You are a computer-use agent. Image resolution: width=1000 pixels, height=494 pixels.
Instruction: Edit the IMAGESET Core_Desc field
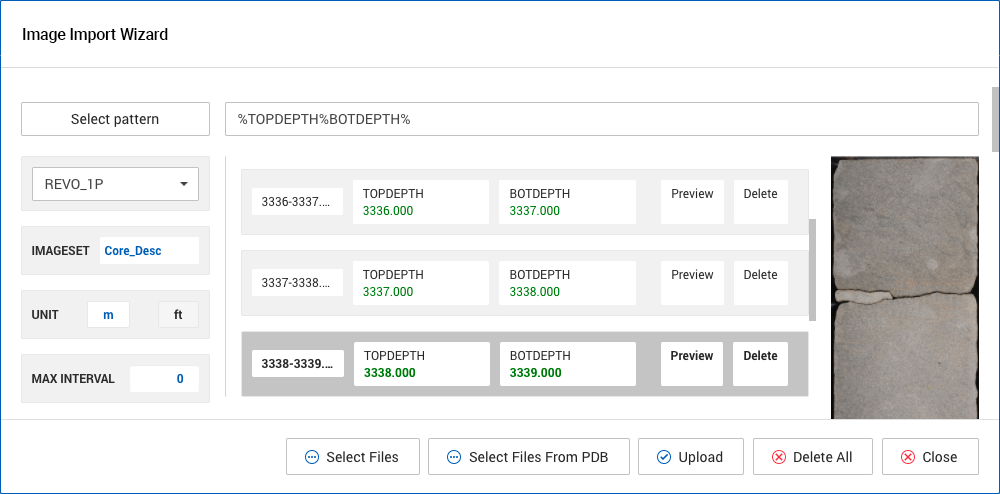(149, 251)
